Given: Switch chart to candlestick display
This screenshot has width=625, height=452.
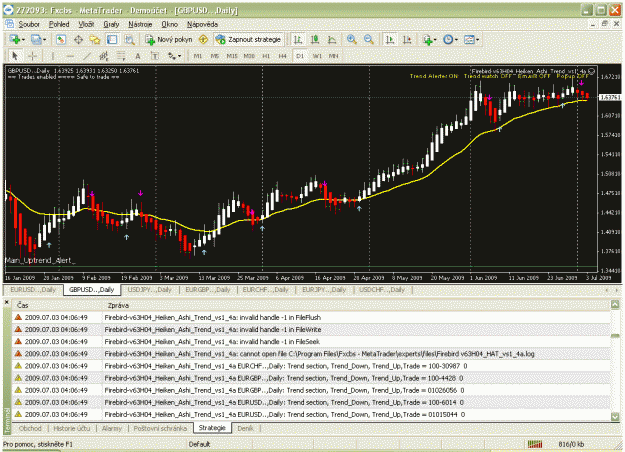Looking at the screenshot, I should click(x=314, y=39).
